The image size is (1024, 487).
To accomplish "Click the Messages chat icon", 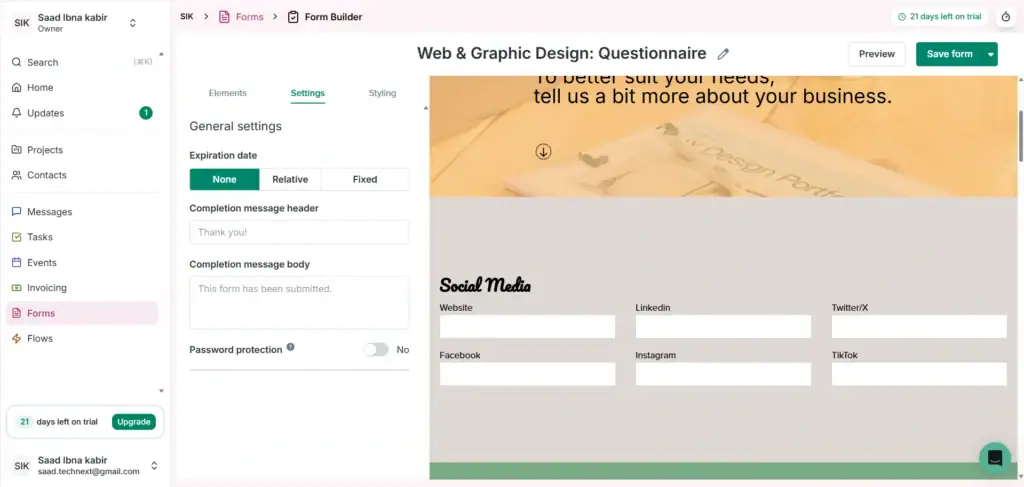I will pyautogui.click(x=16, y=212).
